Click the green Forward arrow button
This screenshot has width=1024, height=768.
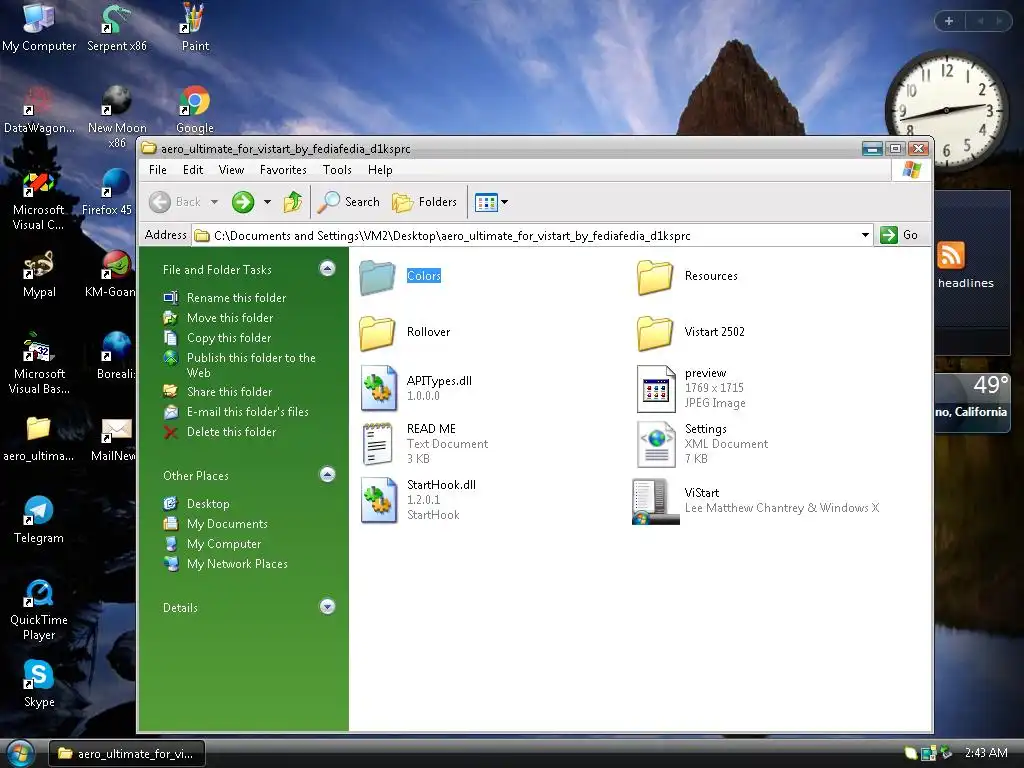[243, 202]
